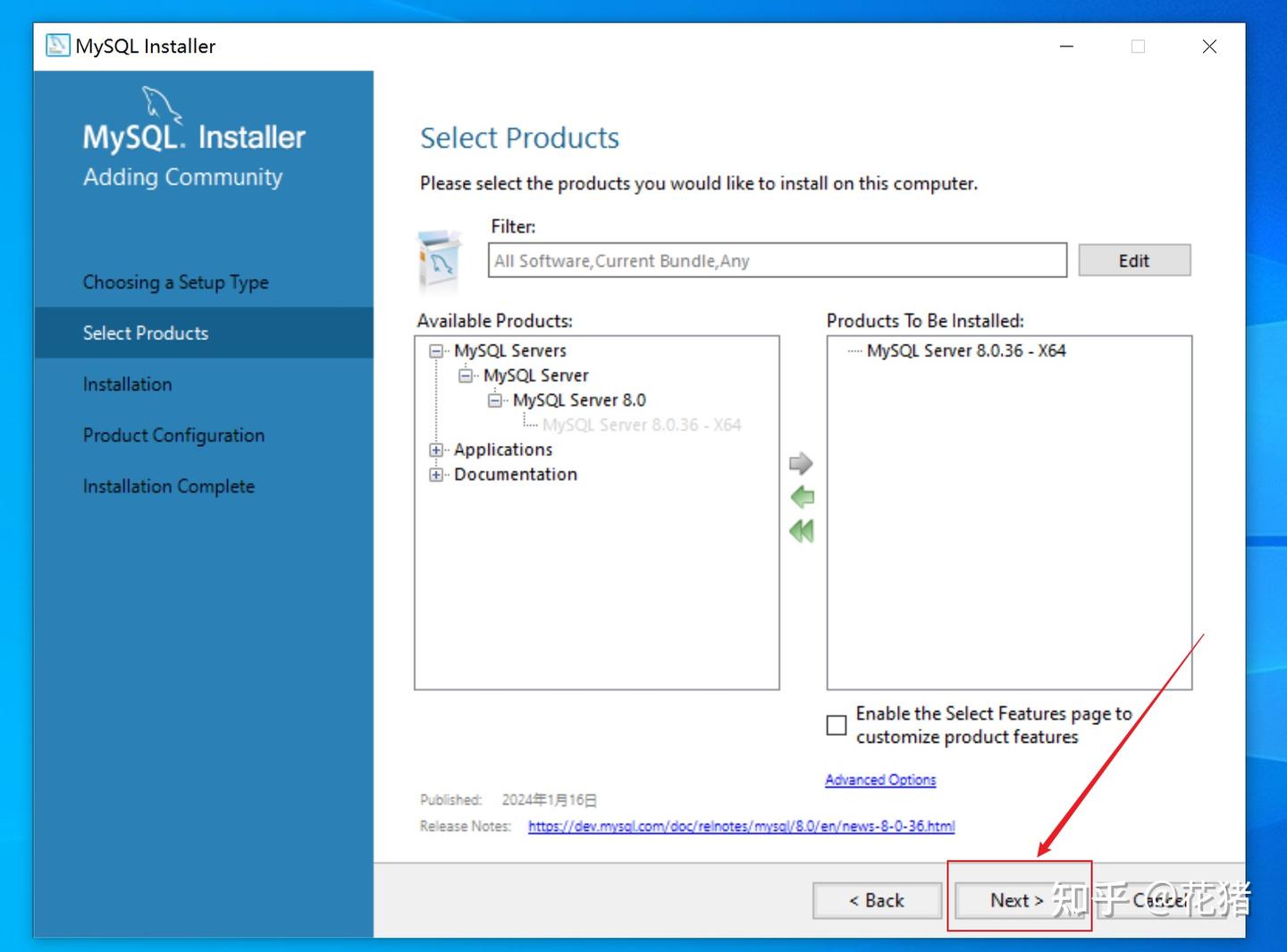
Task: Click the published date 2024年1月16日
Action: [549, 800]
